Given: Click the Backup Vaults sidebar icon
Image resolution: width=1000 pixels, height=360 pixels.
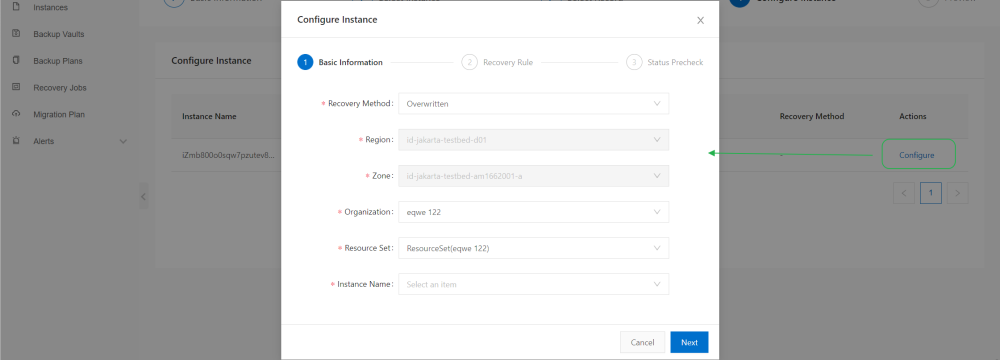Looking at the screenshot, I should pyautogui.click(x=17, y=33).
